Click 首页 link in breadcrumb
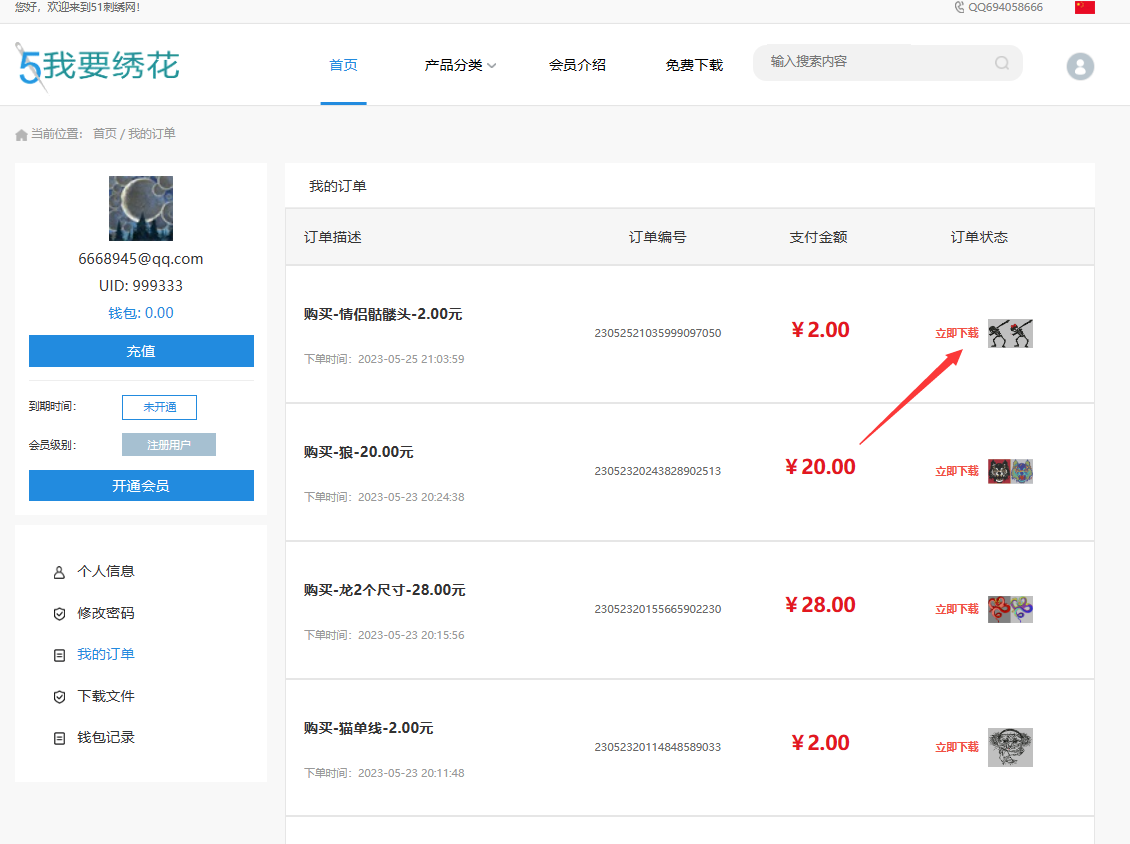Screen dimensions: 1130x844 pos(104,134)
